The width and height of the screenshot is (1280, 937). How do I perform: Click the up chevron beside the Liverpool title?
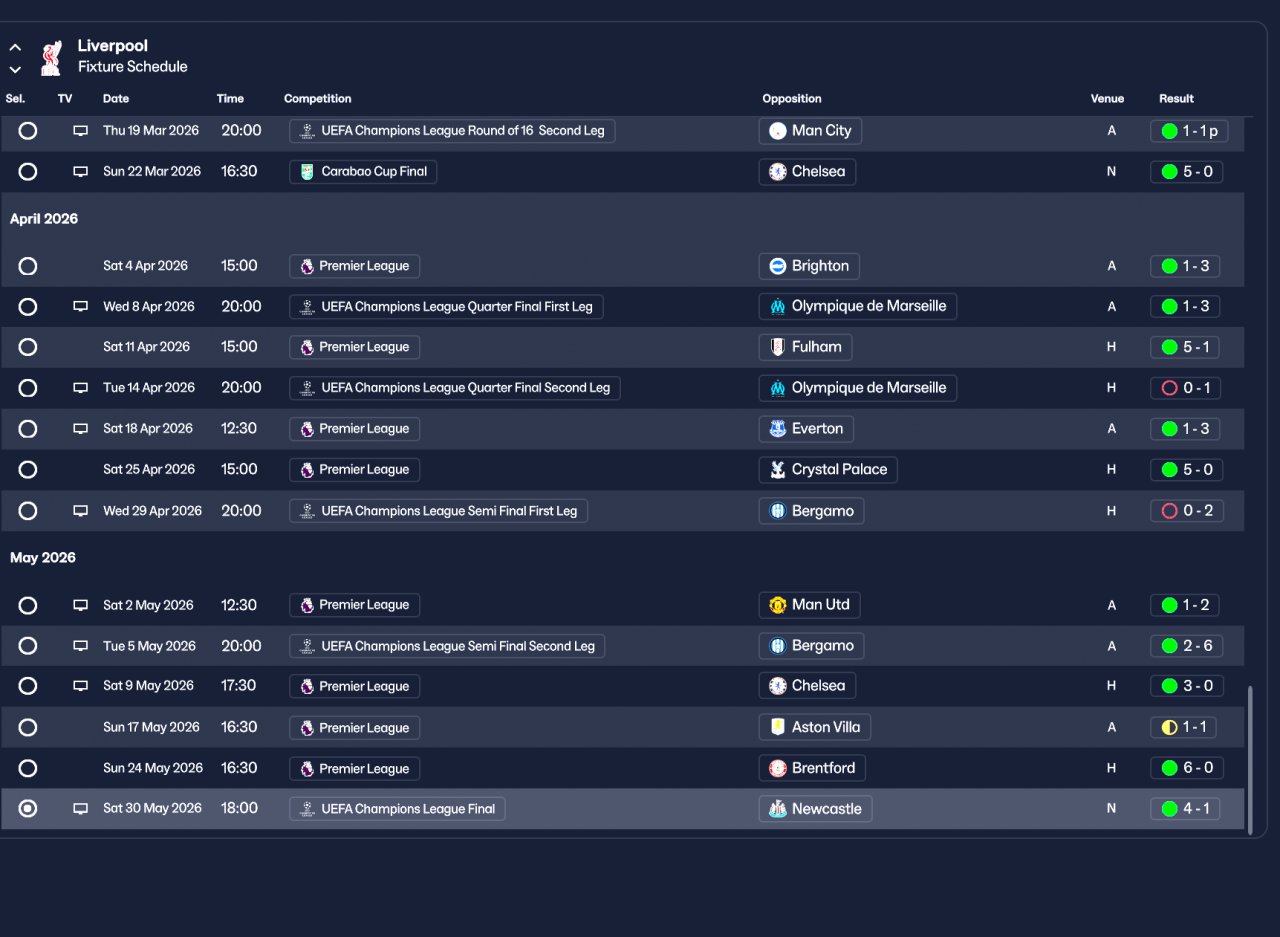[15, 47]
